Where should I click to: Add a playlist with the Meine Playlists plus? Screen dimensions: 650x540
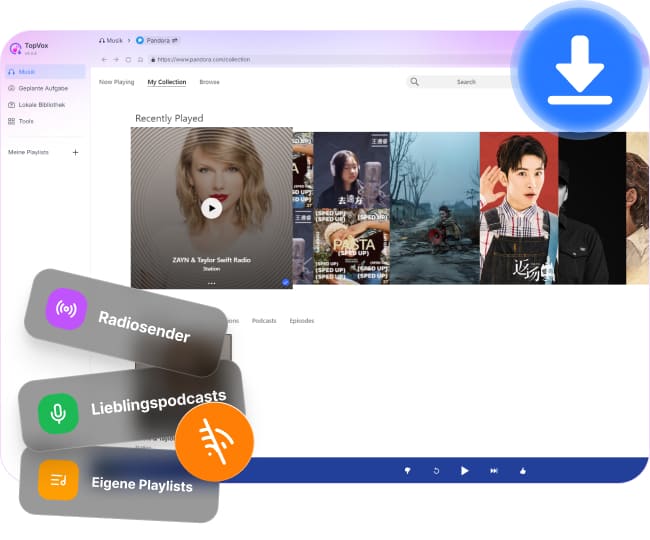[x=75, y=153]
